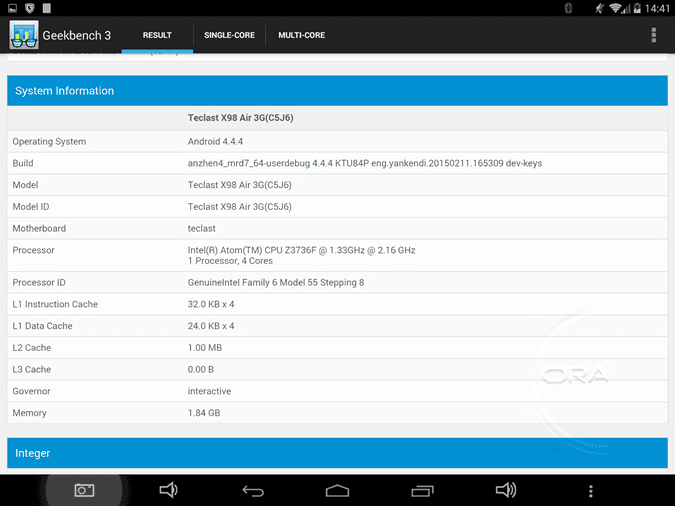This screenshot has width=675, height=506.
Task: Select the L1 Data Cache label
Action: click(x=42, y=326)
